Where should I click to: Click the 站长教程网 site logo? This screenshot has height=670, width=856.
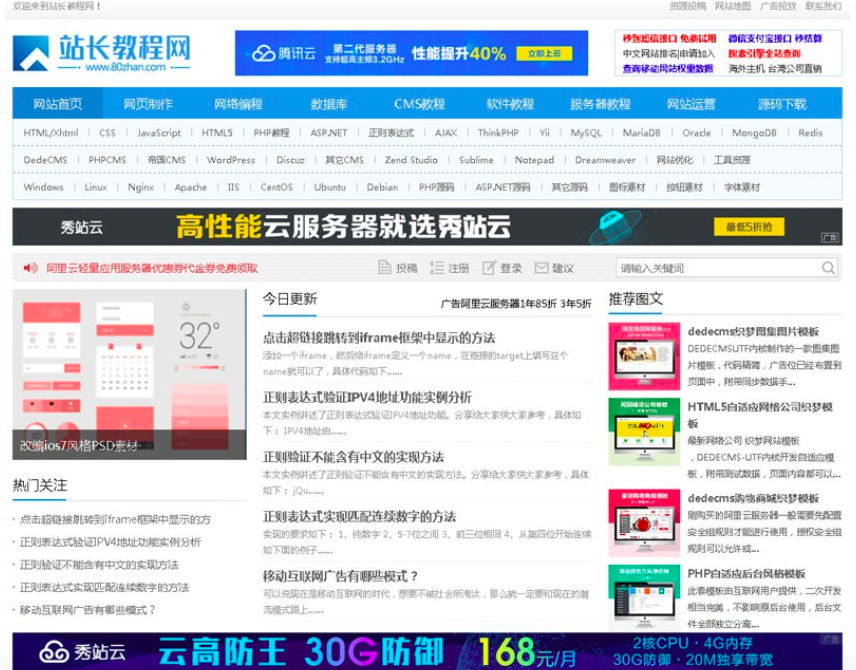[x=102, y=53]
